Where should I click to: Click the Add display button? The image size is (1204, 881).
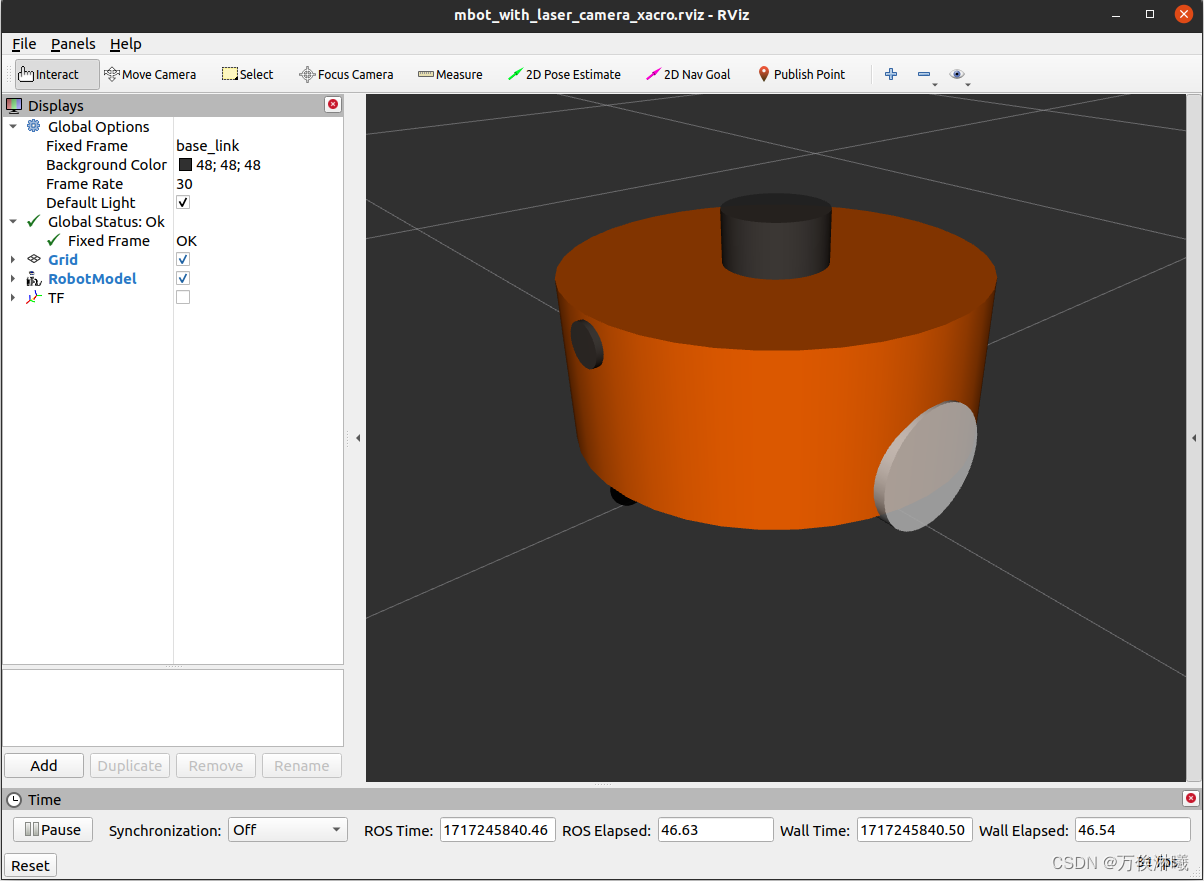[44, 765]
